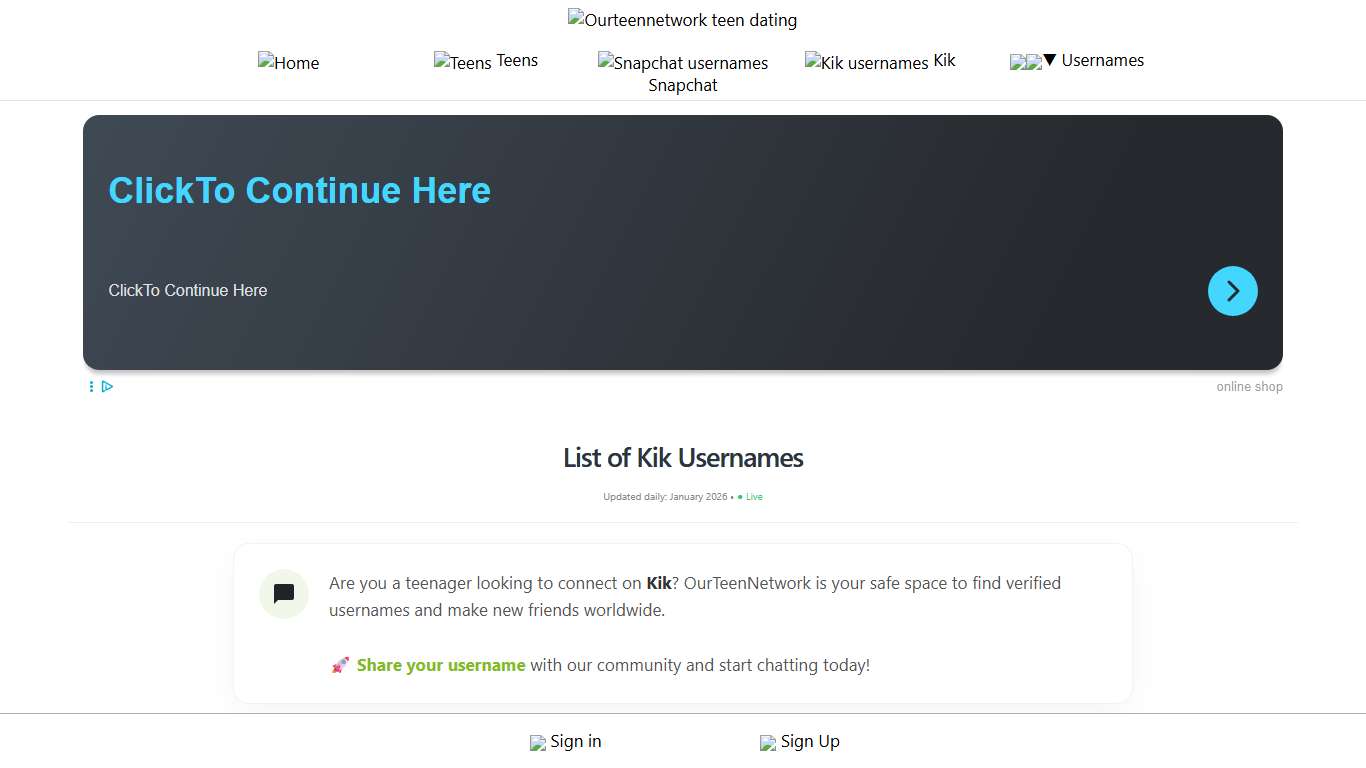
Task: Click the Snapchat usernames icon
Action: (605, 62)
